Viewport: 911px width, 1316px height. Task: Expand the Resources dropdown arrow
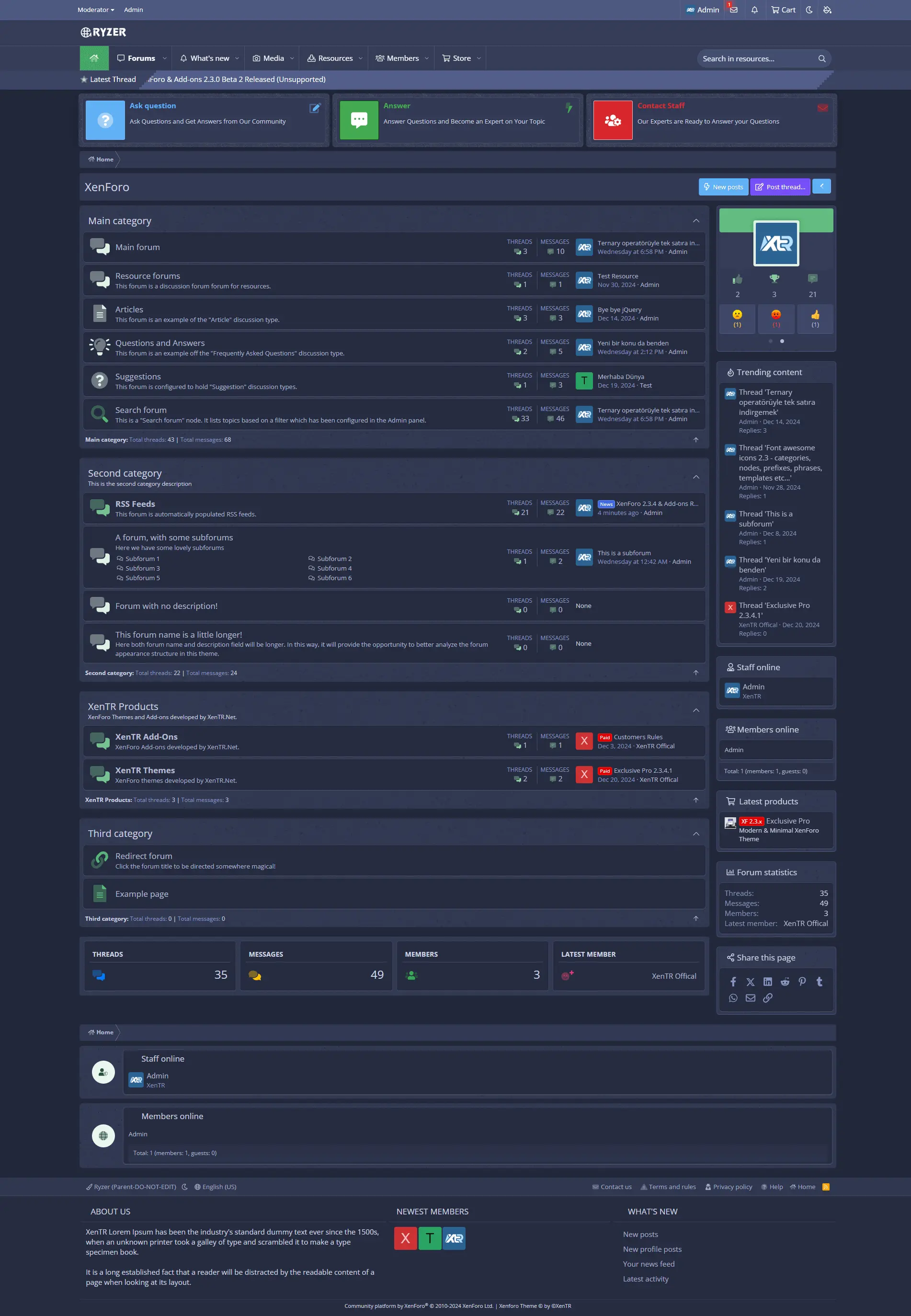[x=360, y=58]
